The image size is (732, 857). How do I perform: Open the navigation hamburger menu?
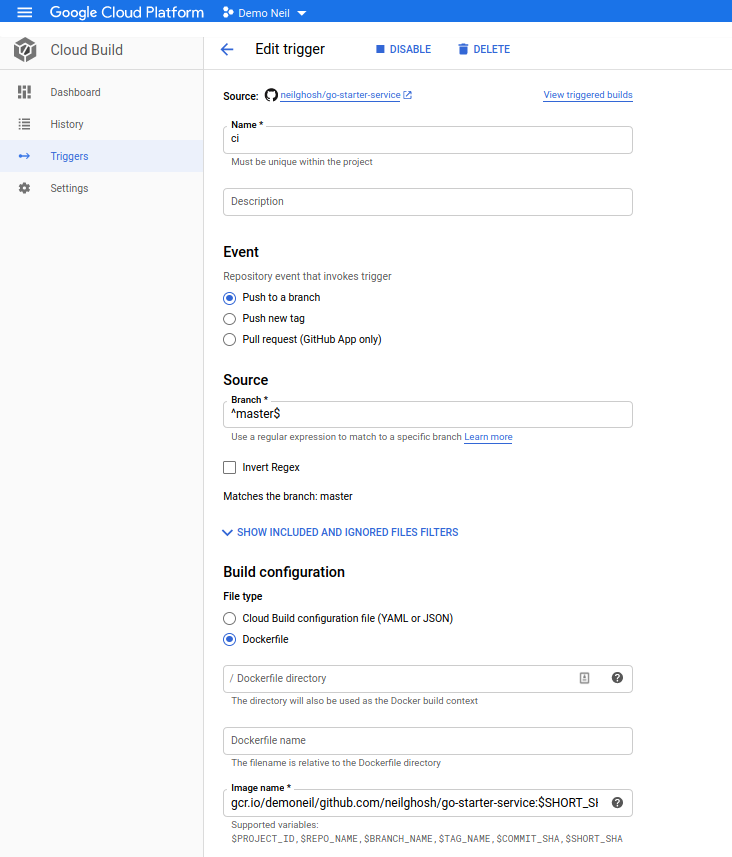(x=24, y=13)
